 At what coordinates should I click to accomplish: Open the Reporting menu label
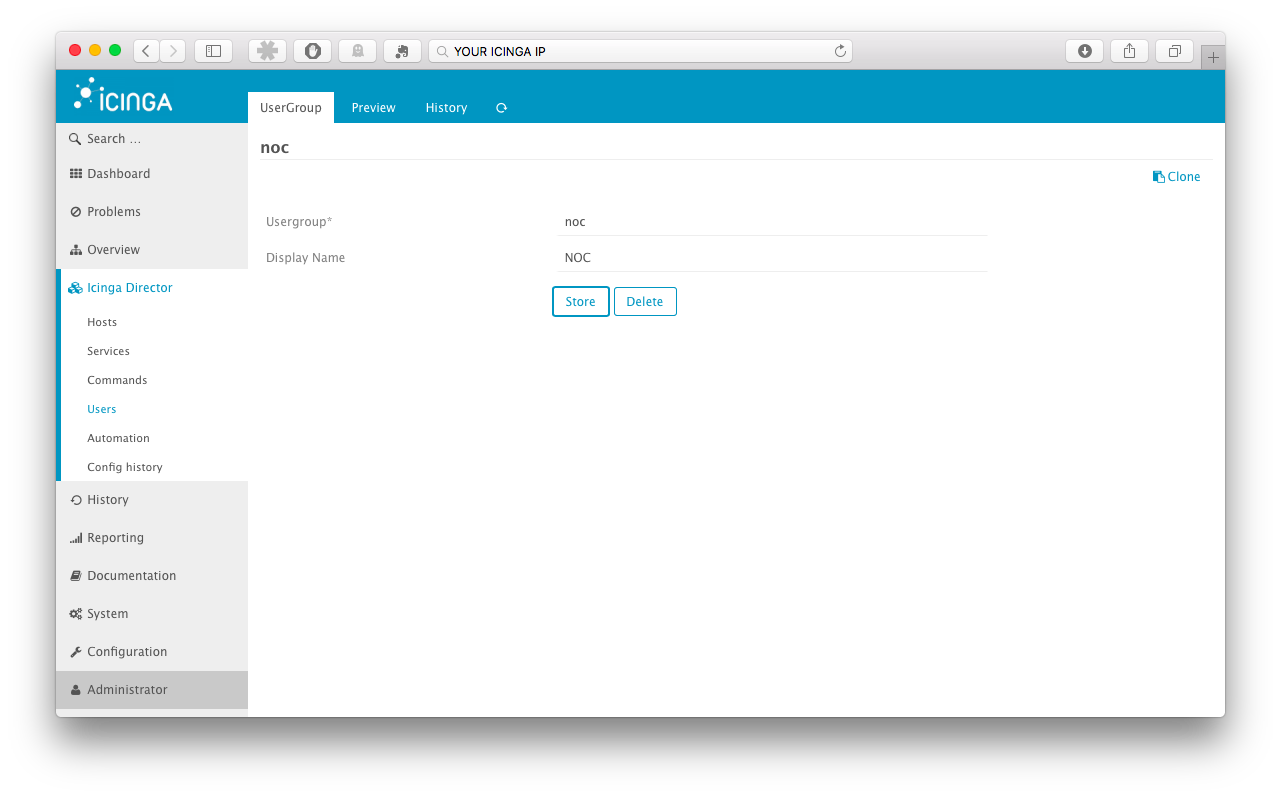coord(116,538)
